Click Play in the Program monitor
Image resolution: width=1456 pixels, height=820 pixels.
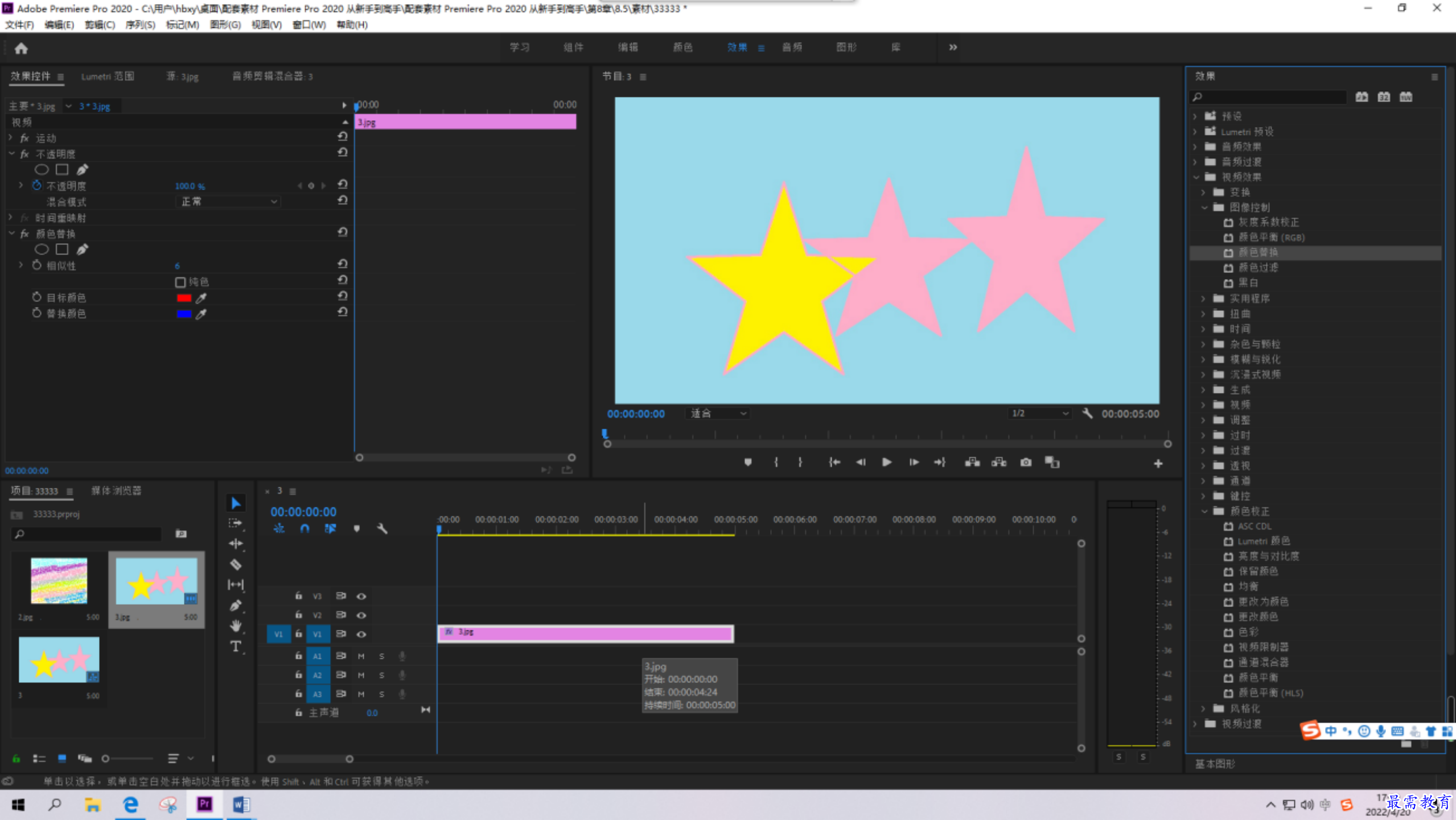coord(886,462)
